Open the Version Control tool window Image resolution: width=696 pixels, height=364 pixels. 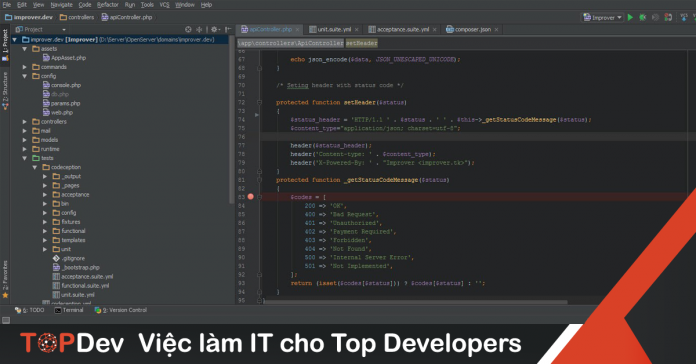(121, 310)
